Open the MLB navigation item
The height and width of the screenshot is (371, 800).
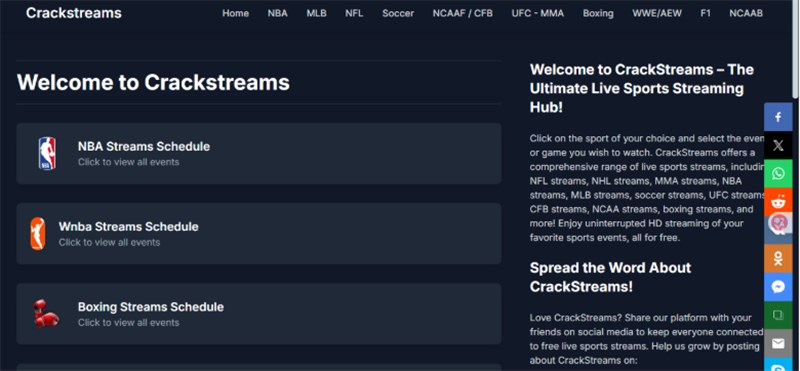coord(316,13)
